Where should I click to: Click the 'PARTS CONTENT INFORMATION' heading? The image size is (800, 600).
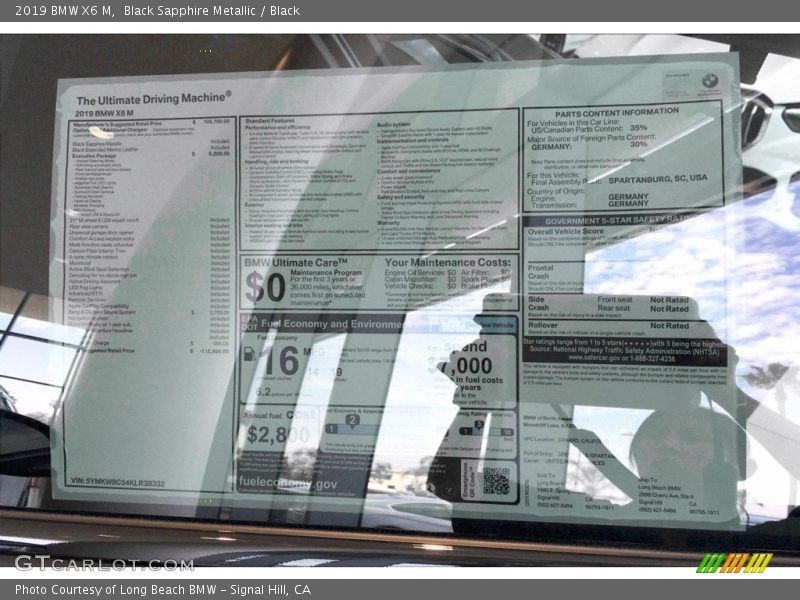(617, 112)
